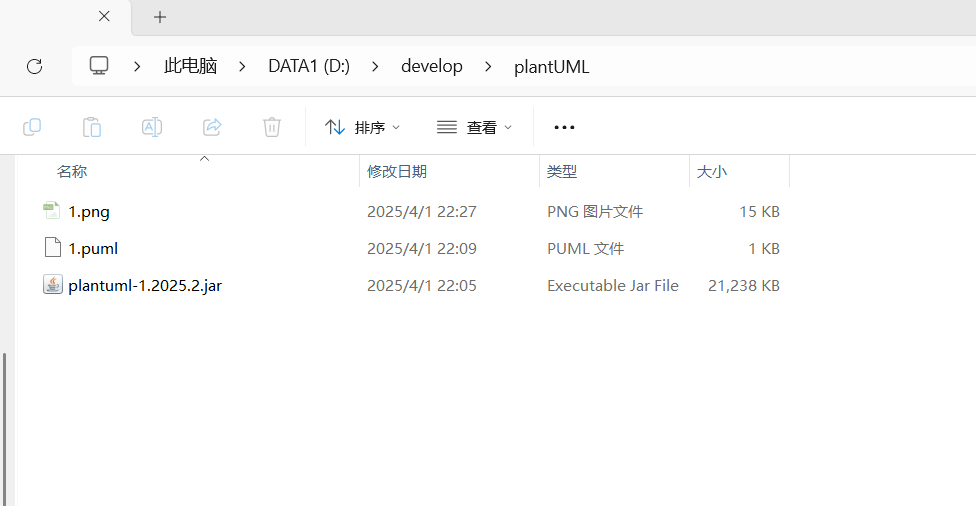This screenshot has height=506, width=976.
Task: Select the 1.puml file
Action: (x=93, y=248)
